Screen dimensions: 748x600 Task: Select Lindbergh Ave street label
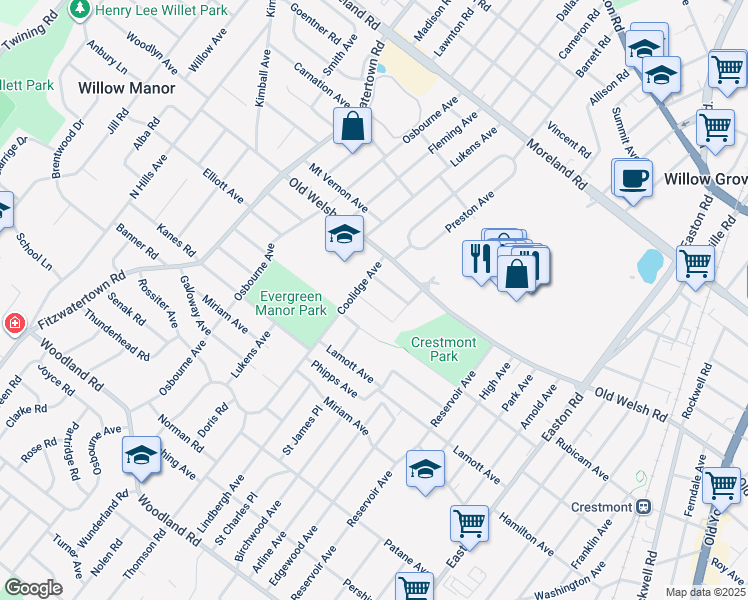click(x=221, y=504)
